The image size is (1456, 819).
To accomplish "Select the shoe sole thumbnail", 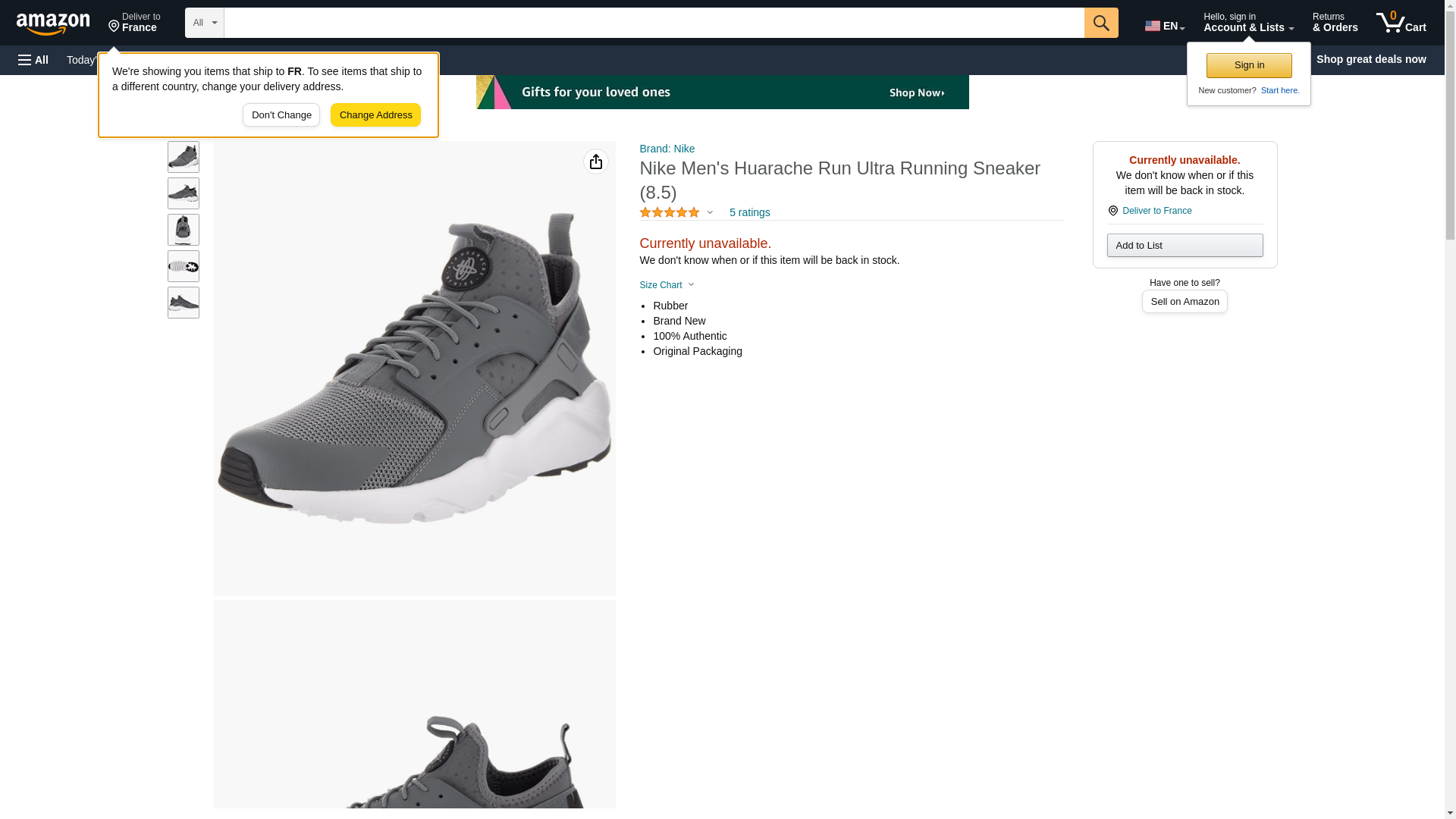I will (184, 266).
